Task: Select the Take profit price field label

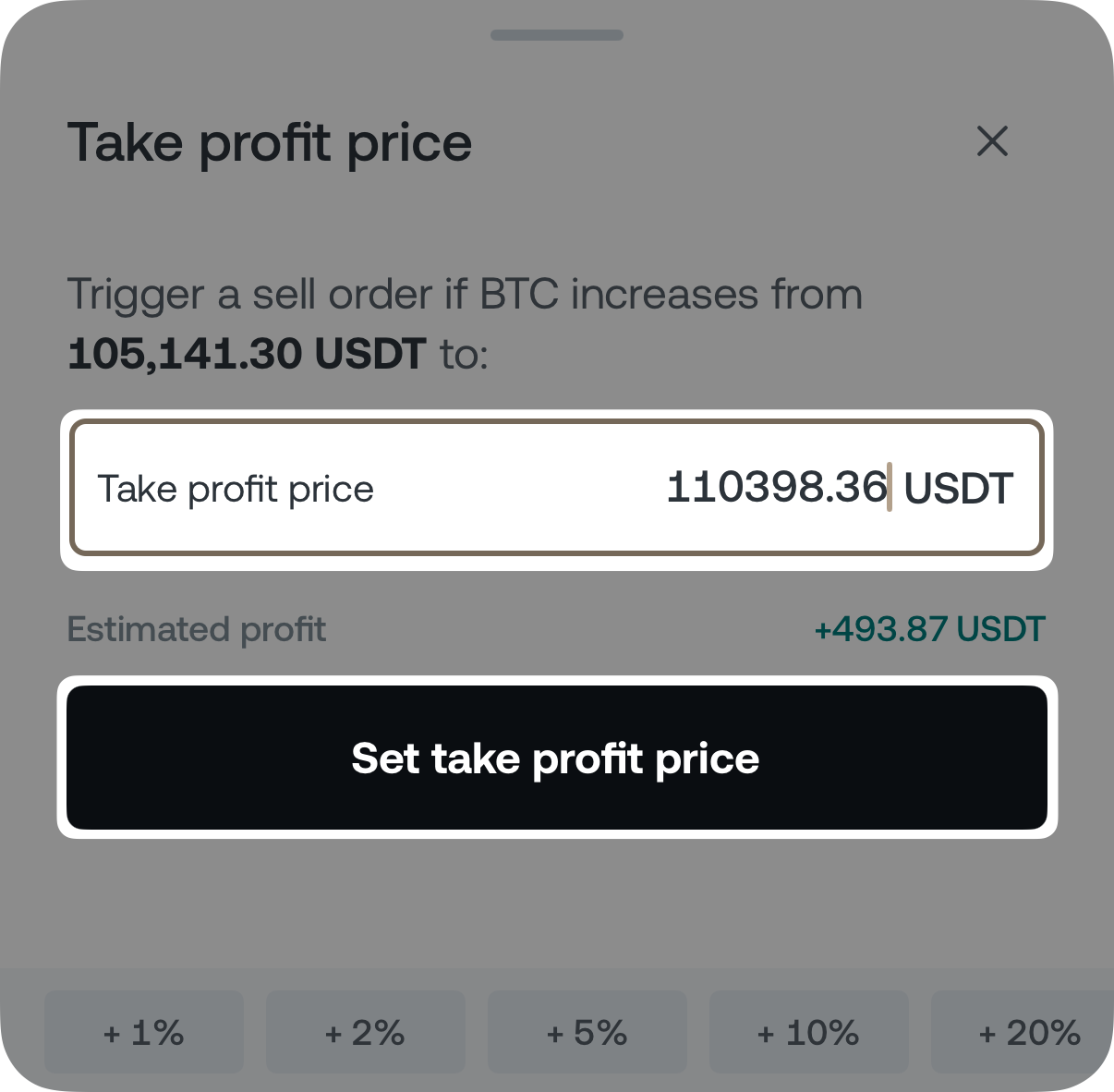Action: tap(236, 488)
